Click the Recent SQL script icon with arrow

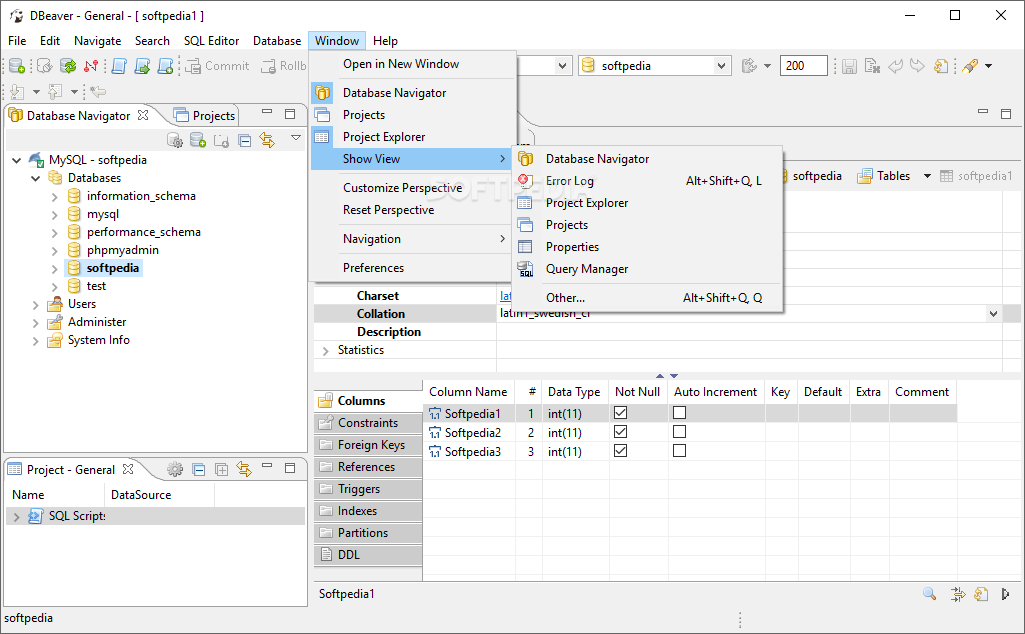tap(143, 65)
